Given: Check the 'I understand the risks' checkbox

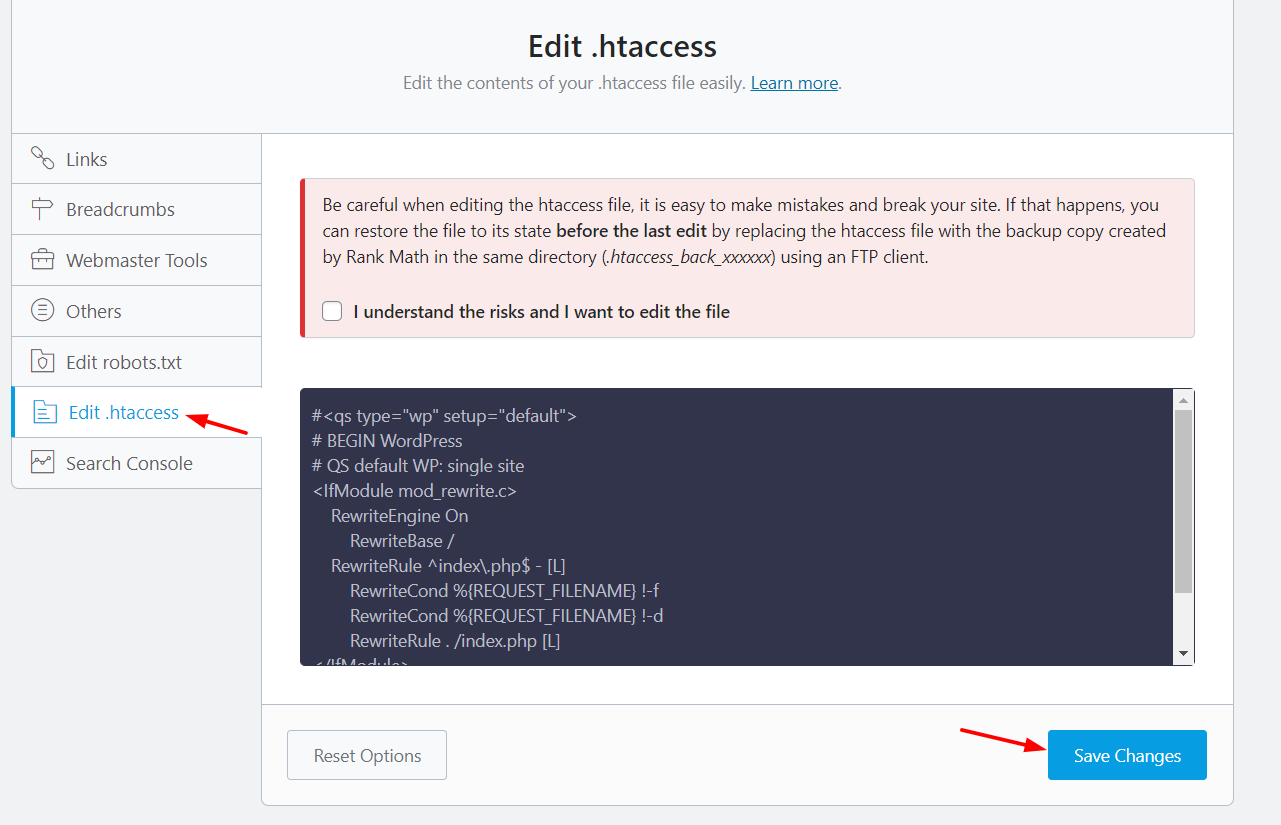Looking at the screenshot, I should (332, 311).
